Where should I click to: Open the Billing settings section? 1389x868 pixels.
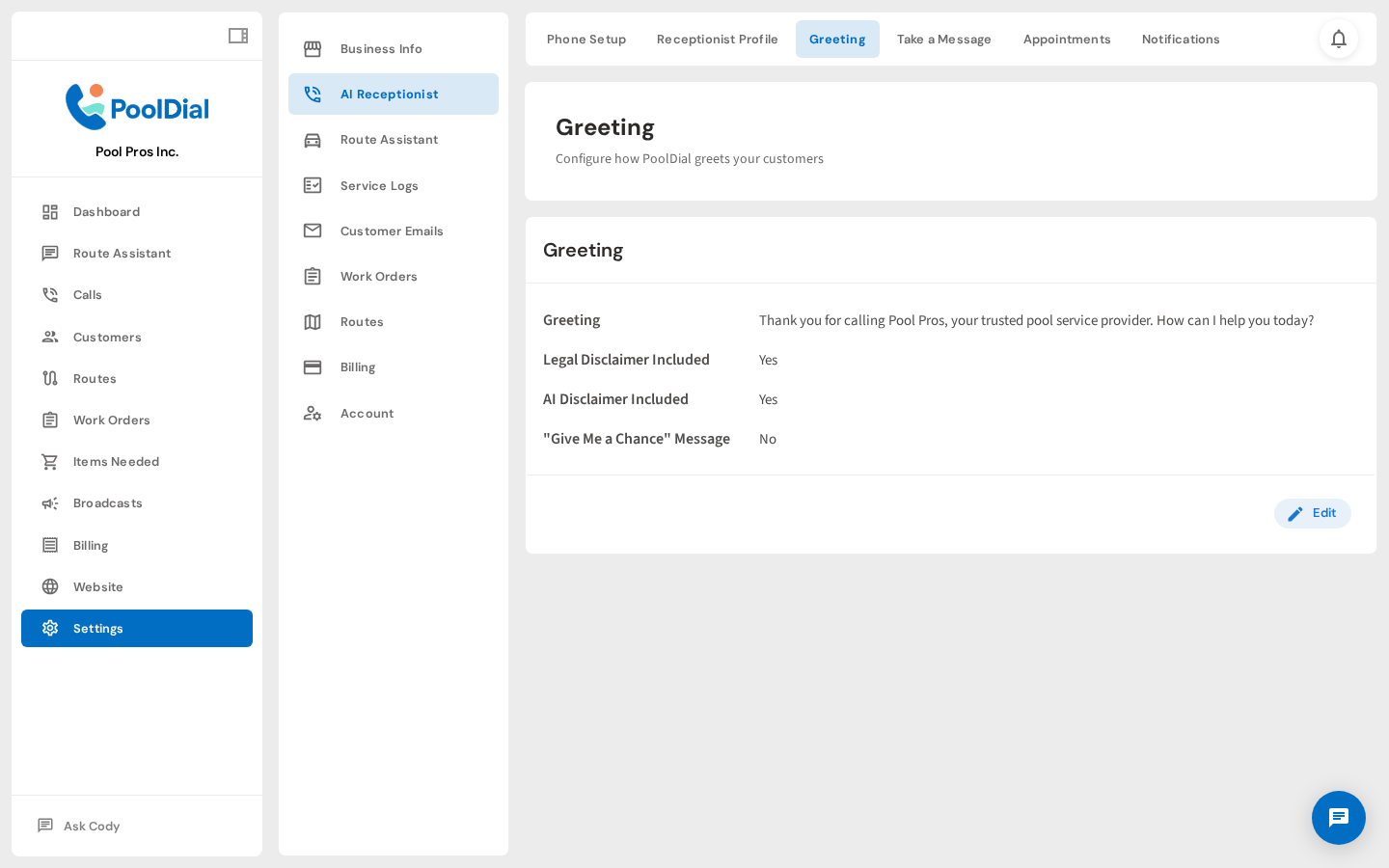click(358, 366)
